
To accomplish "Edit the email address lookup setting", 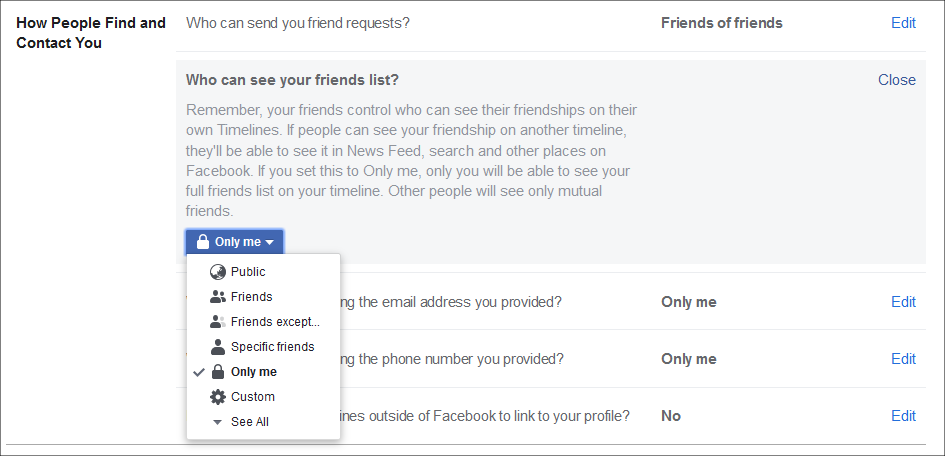I will [903, 302].
